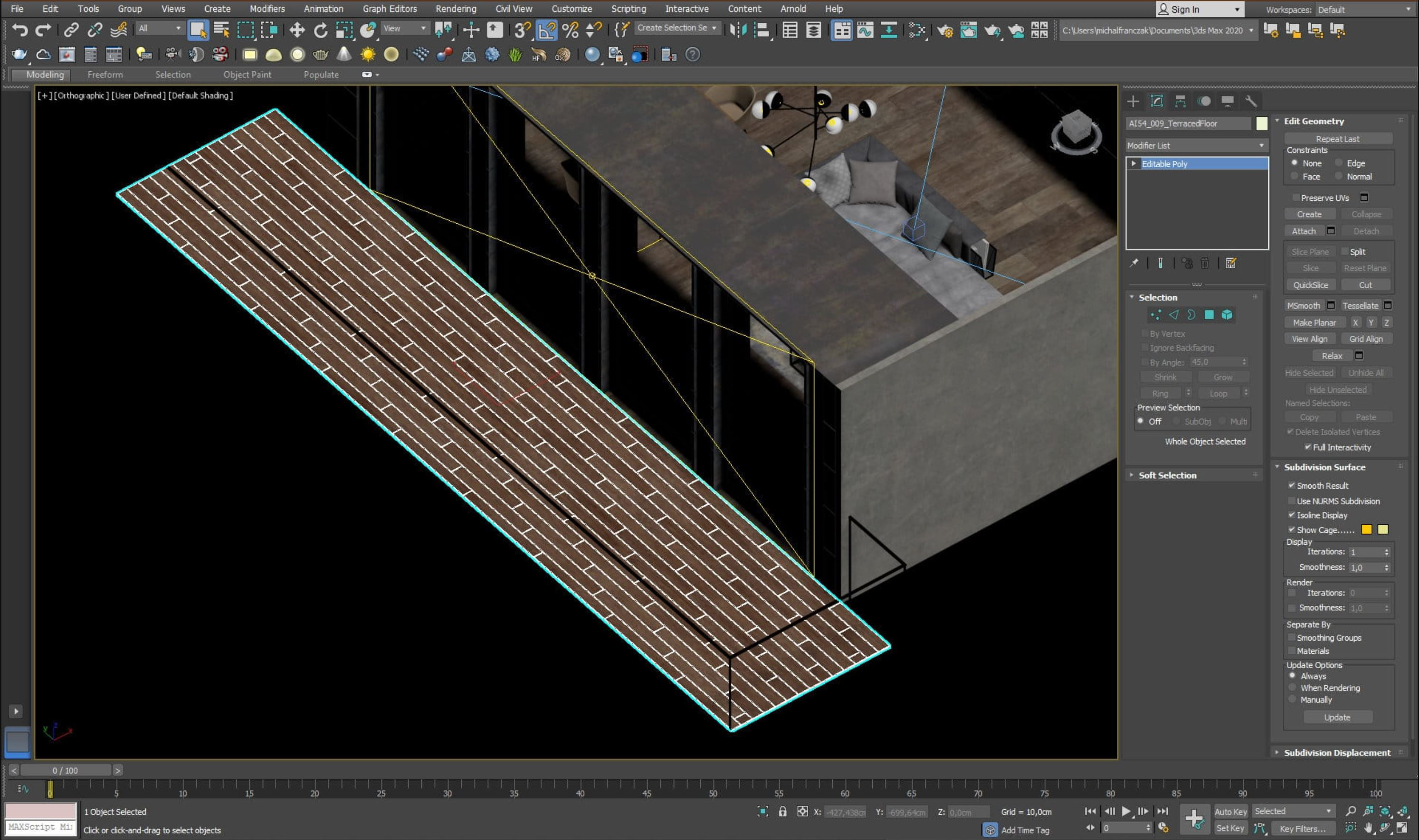Click the Play Animation button
Image resolution: width=1419 pixels, height=840 pixels.
[x=1126, y=811]
